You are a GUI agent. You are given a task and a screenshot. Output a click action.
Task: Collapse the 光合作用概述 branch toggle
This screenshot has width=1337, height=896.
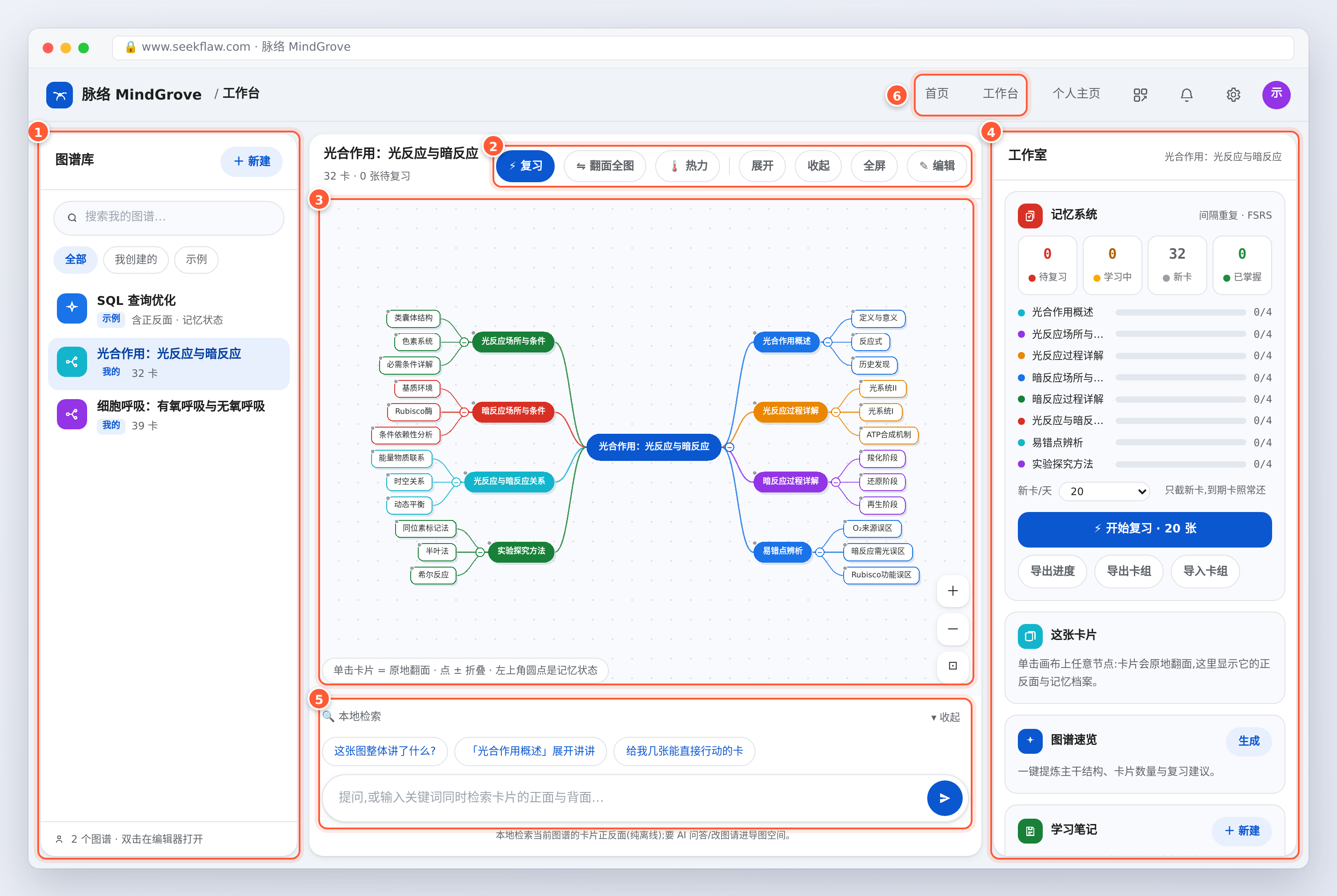pyautogui.click(x=827, y=342)
